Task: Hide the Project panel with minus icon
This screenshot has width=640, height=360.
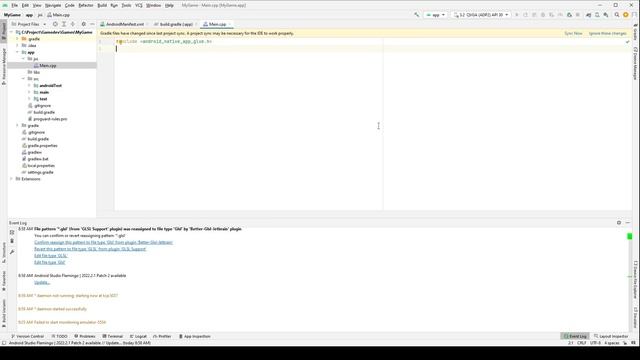Action: [92, 24]
